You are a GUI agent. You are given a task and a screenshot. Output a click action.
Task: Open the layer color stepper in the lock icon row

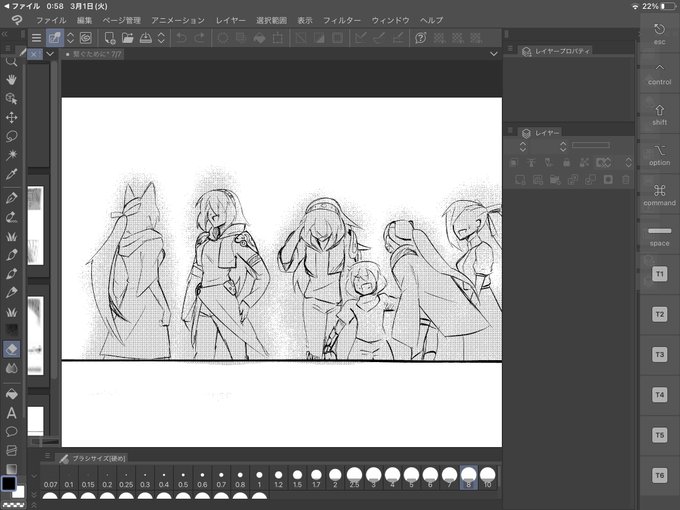click(x=628, y=163)
